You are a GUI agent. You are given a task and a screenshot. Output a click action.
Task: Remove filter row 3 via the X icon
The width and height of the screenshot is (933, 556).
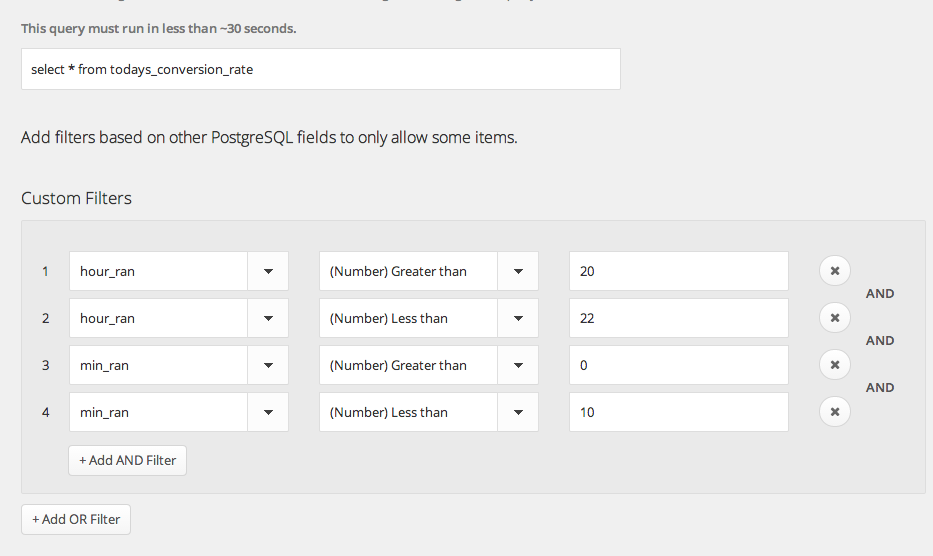[835, 364]
